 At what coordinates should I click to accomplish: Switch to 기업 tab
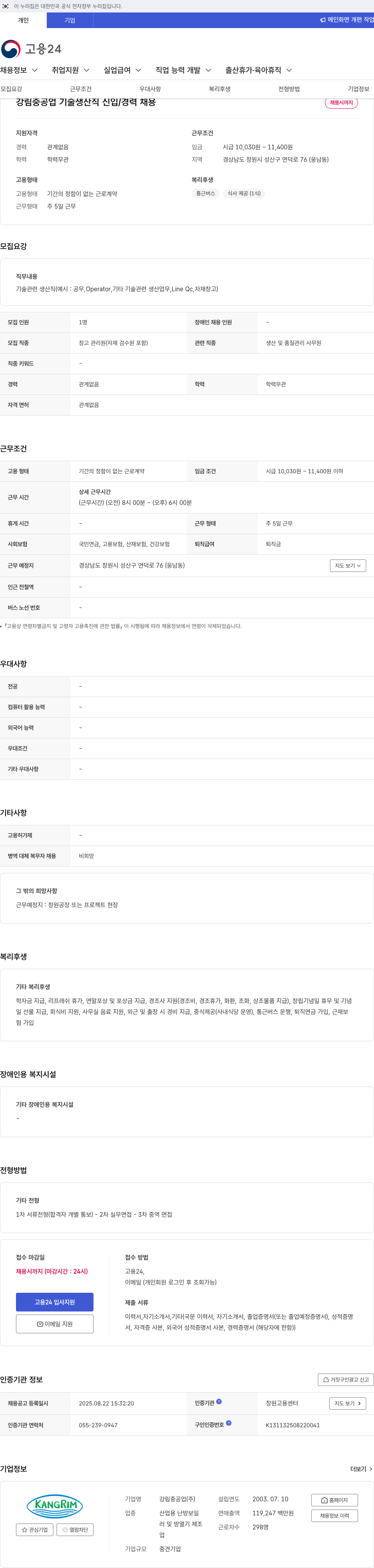click(x=70, y=20)
